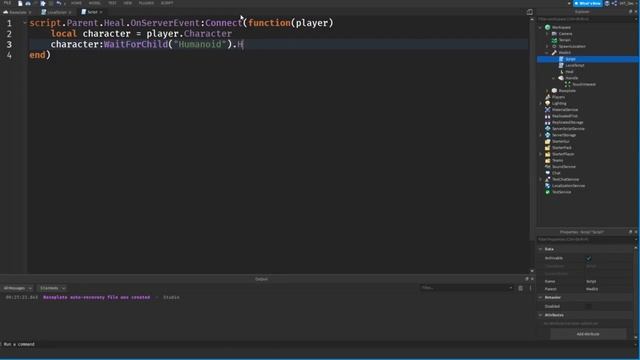Click the StarterPlayer folder icon

548,154
